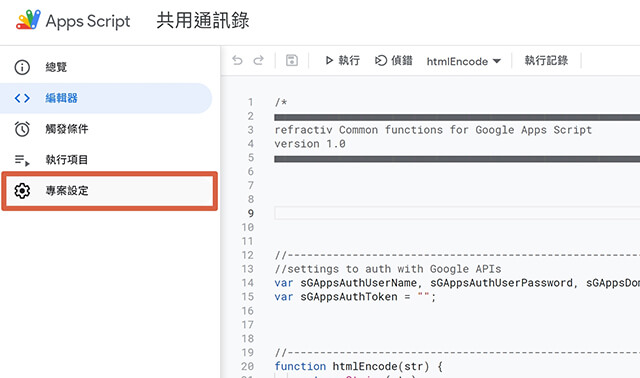Open 觸發條件 sidebar item
The height and width of the screenshot is (378, 640).
tap(106, 129)
